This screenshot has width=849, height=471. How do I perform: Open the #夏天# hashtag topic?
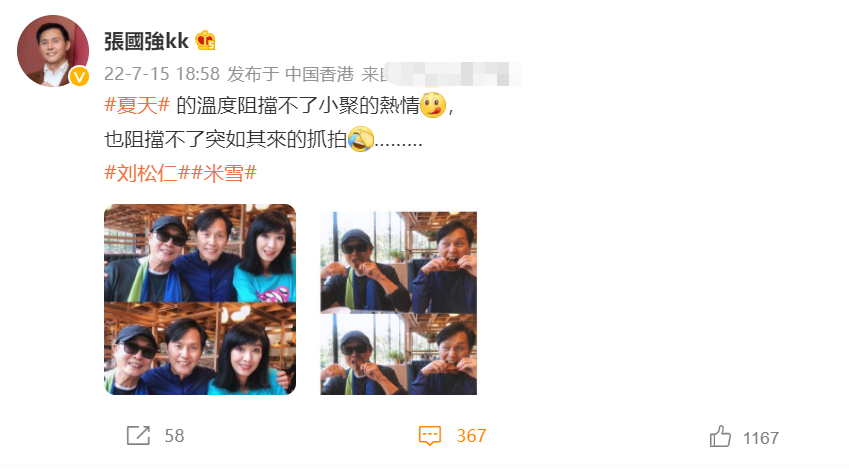tap(137, 105)
